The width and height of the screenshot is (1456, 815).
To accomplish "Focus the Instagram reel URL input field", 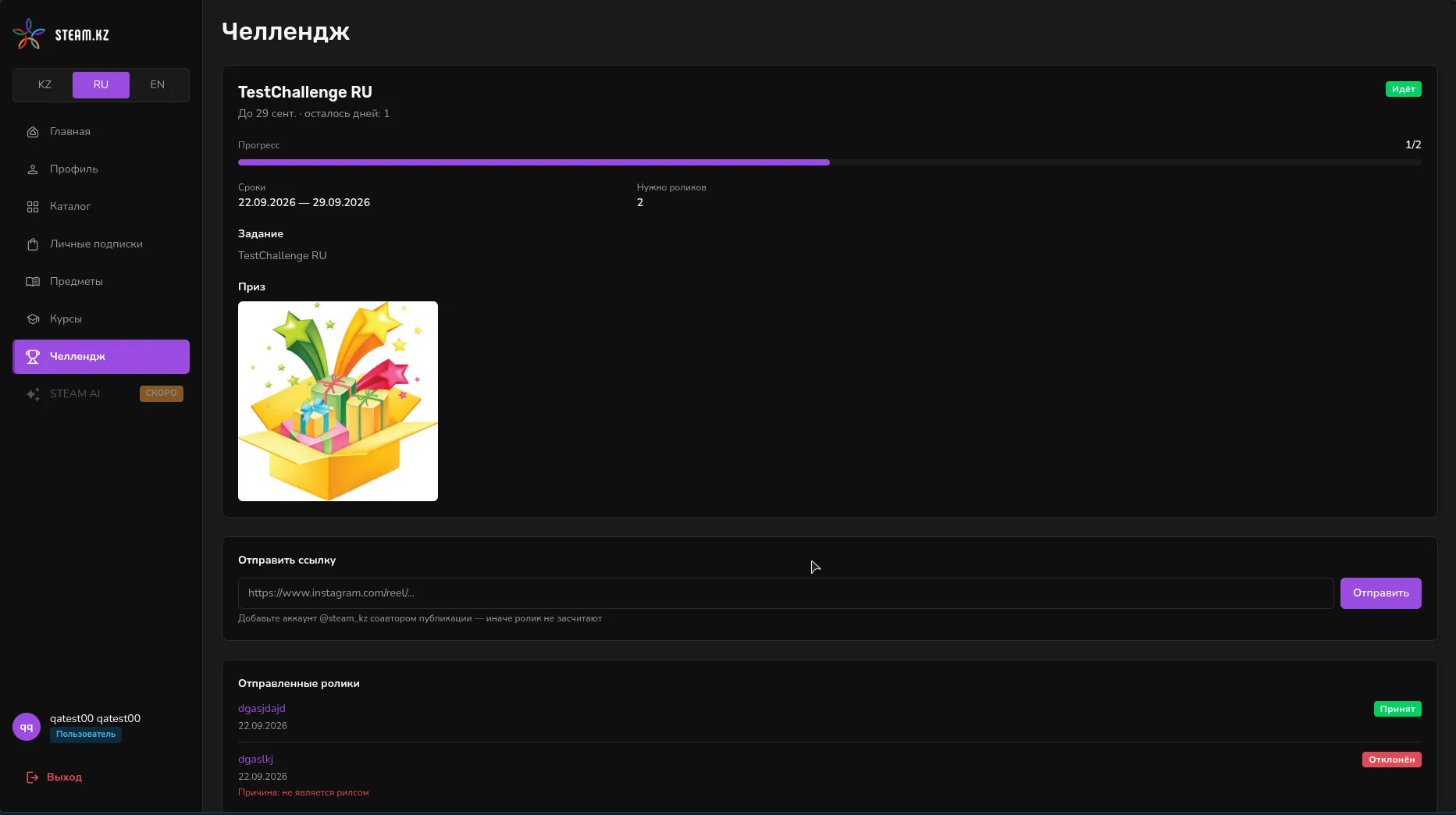I will click(785, 593).
